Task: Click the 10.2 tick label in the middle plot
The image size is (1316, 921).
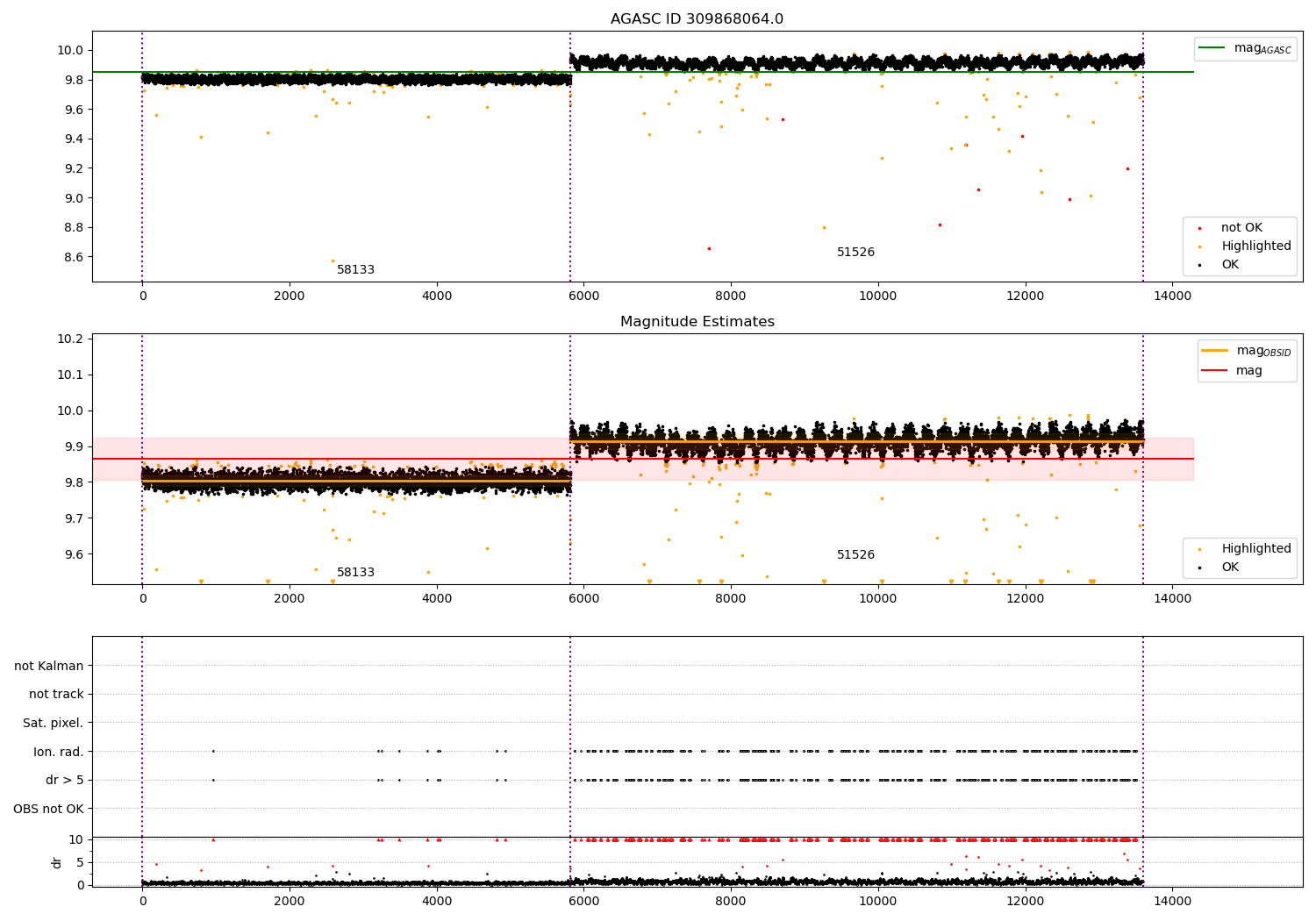Action: pyautogui.click(x=71, y=339)
